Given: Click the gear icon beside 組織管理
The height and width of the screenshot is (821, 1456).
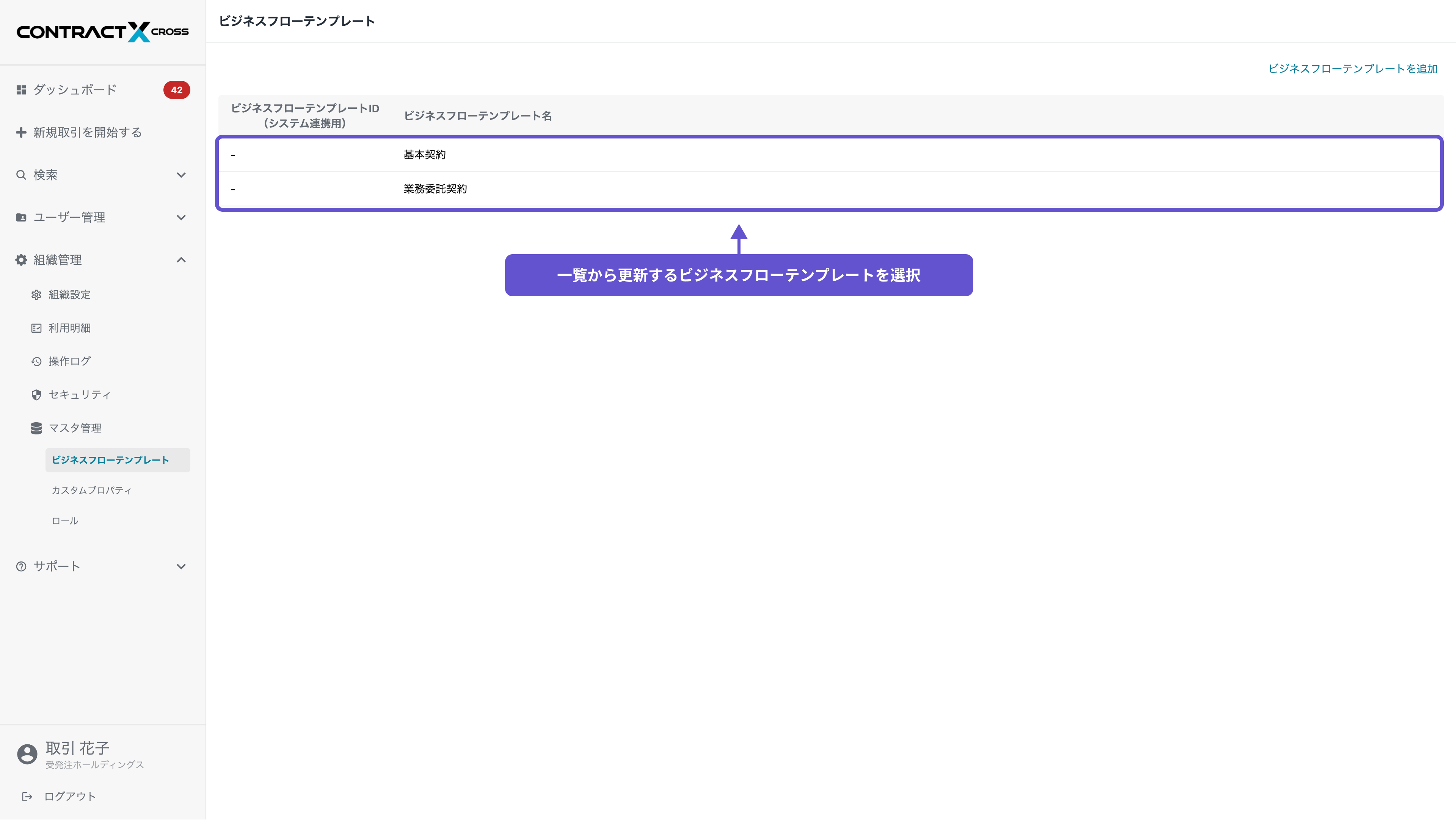Looking at the screenshot, I should (21, 260).
